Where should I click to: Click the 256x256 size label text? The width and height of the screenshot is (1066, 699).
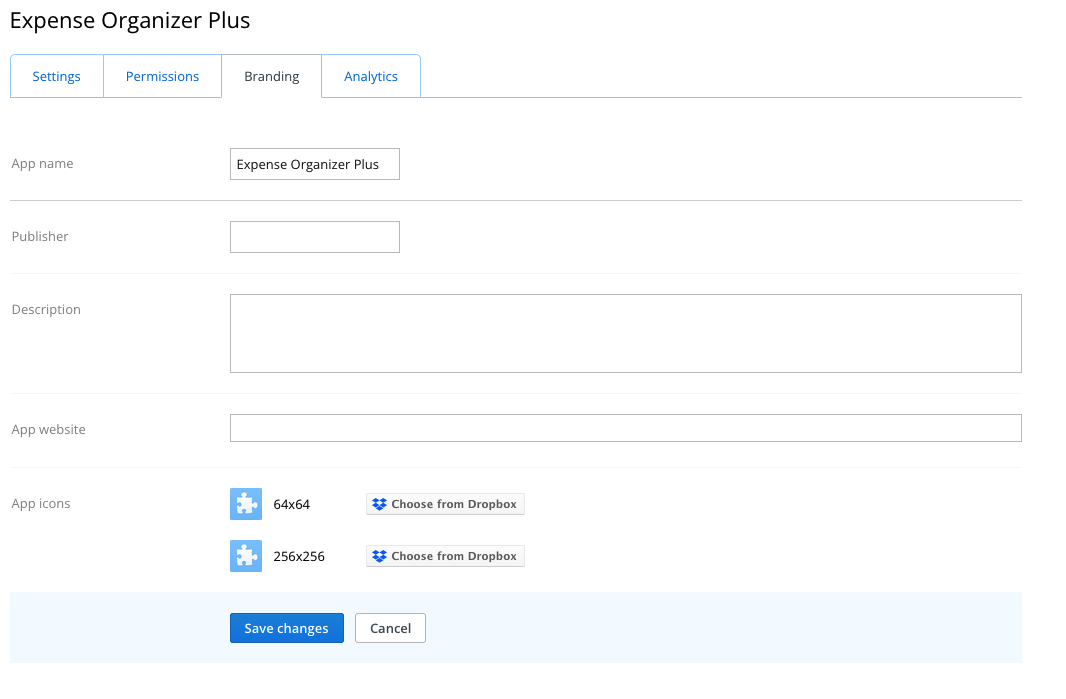[299, 556]
